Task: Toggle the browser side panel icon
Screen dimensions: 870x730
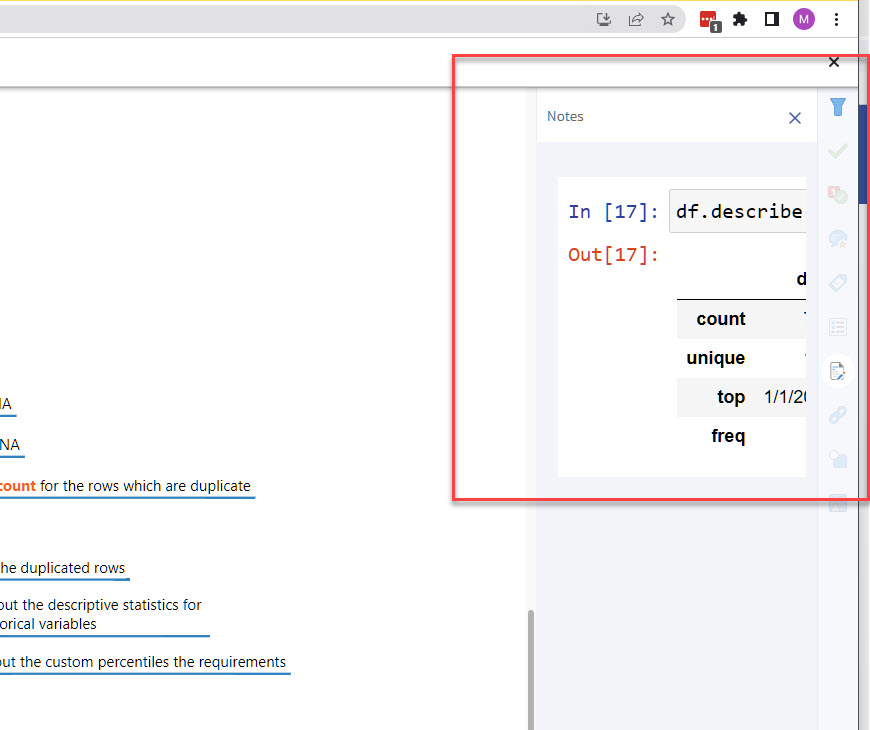Action: point(772,19)
